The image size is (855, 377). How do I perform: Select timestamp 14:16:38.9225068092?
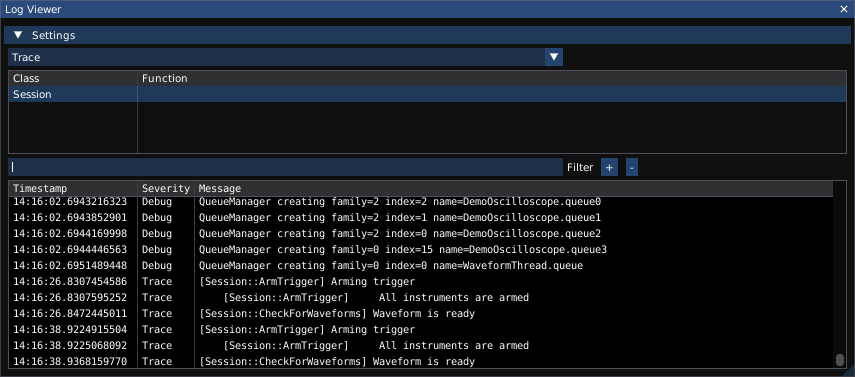tap(70, 345)
